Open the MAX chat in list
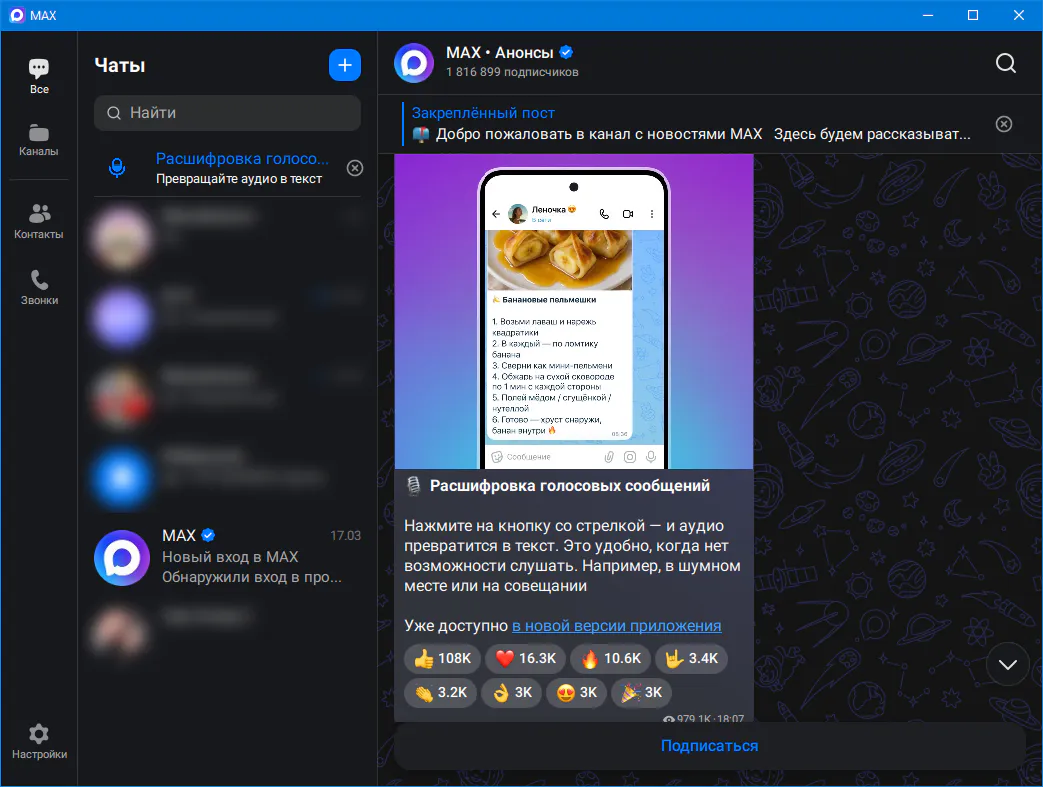 228,557
